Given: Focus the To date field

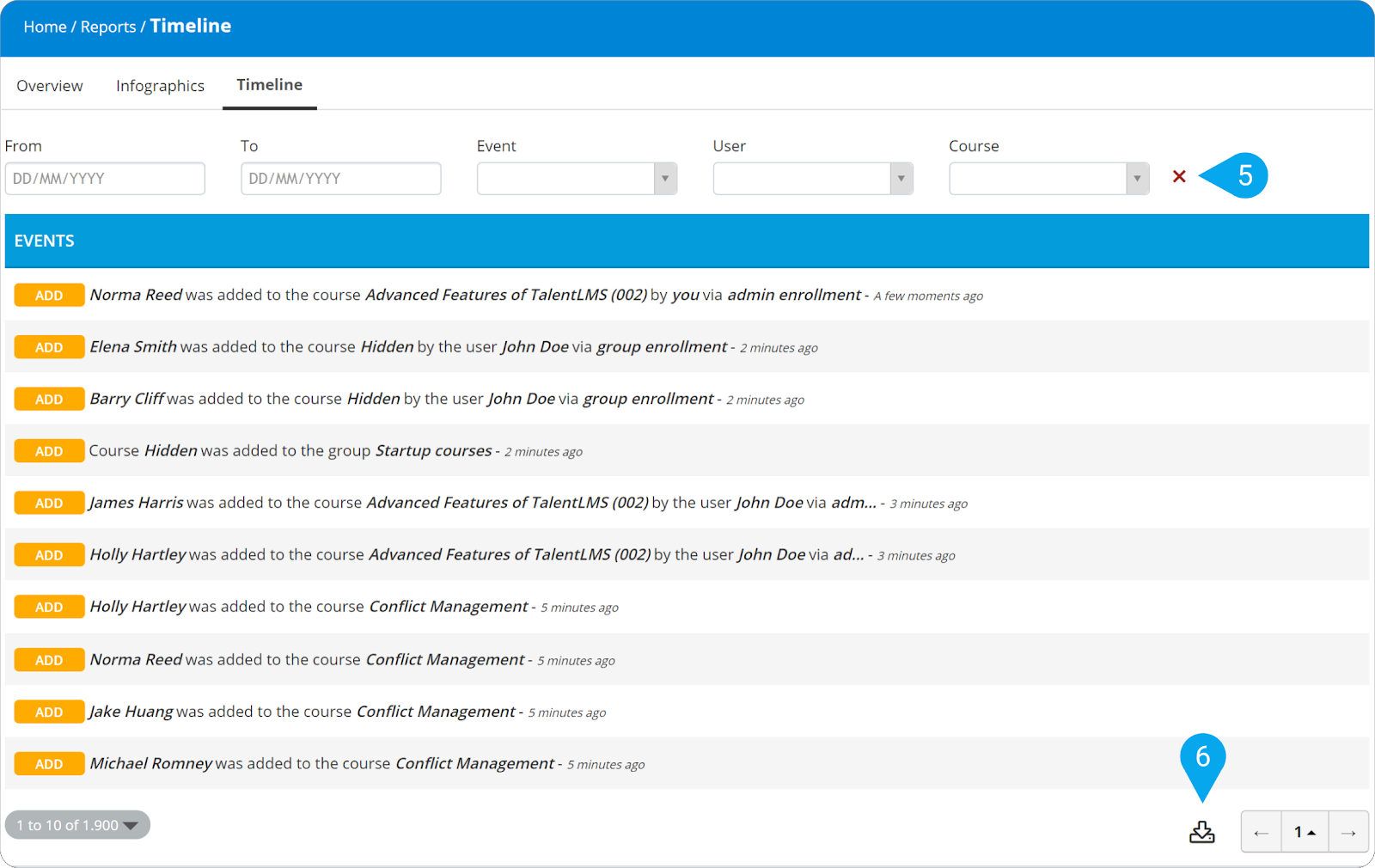Looking at the screenshot, I should tap(340, 179).
